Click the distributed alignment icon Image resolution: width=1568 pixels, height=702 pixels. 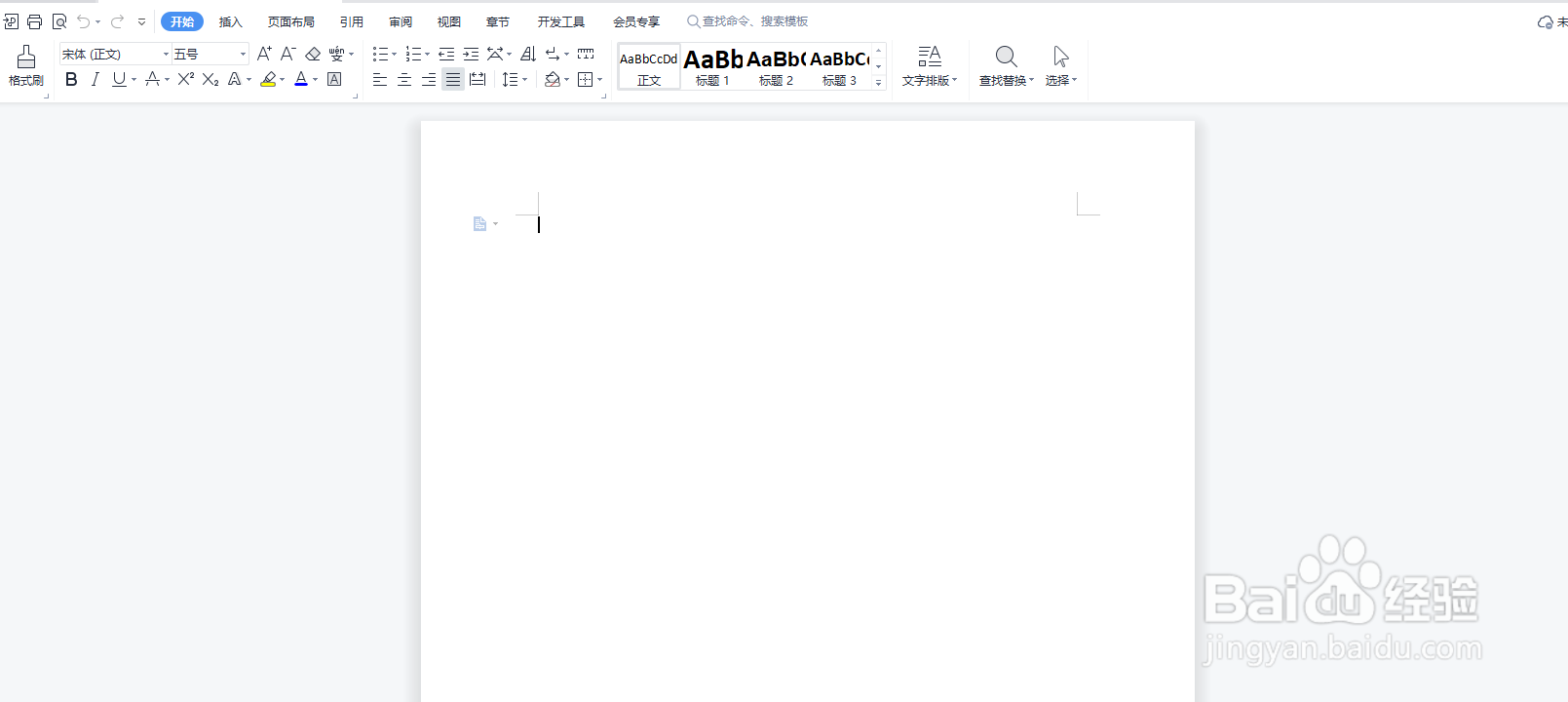[x=478, y=79]
